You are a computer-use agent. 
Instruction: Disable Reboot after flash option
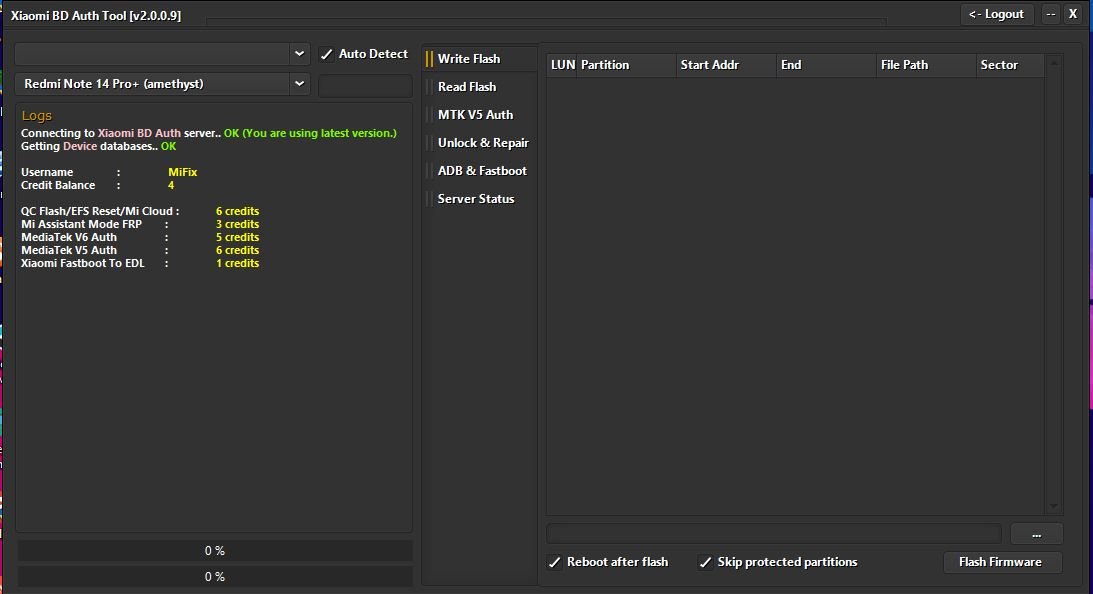click(x=555, y=562)
